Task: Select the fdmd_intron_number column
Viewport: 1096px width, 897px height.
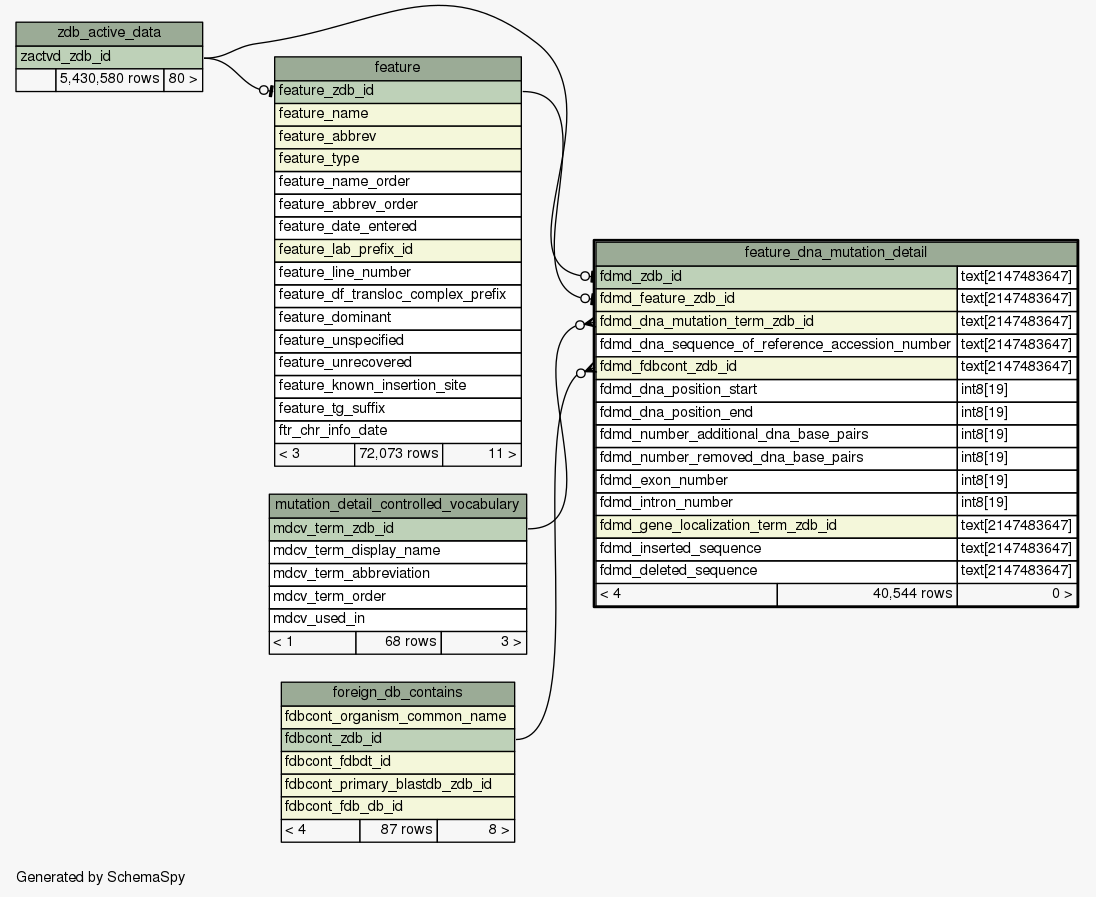Action: click(776, 503)
